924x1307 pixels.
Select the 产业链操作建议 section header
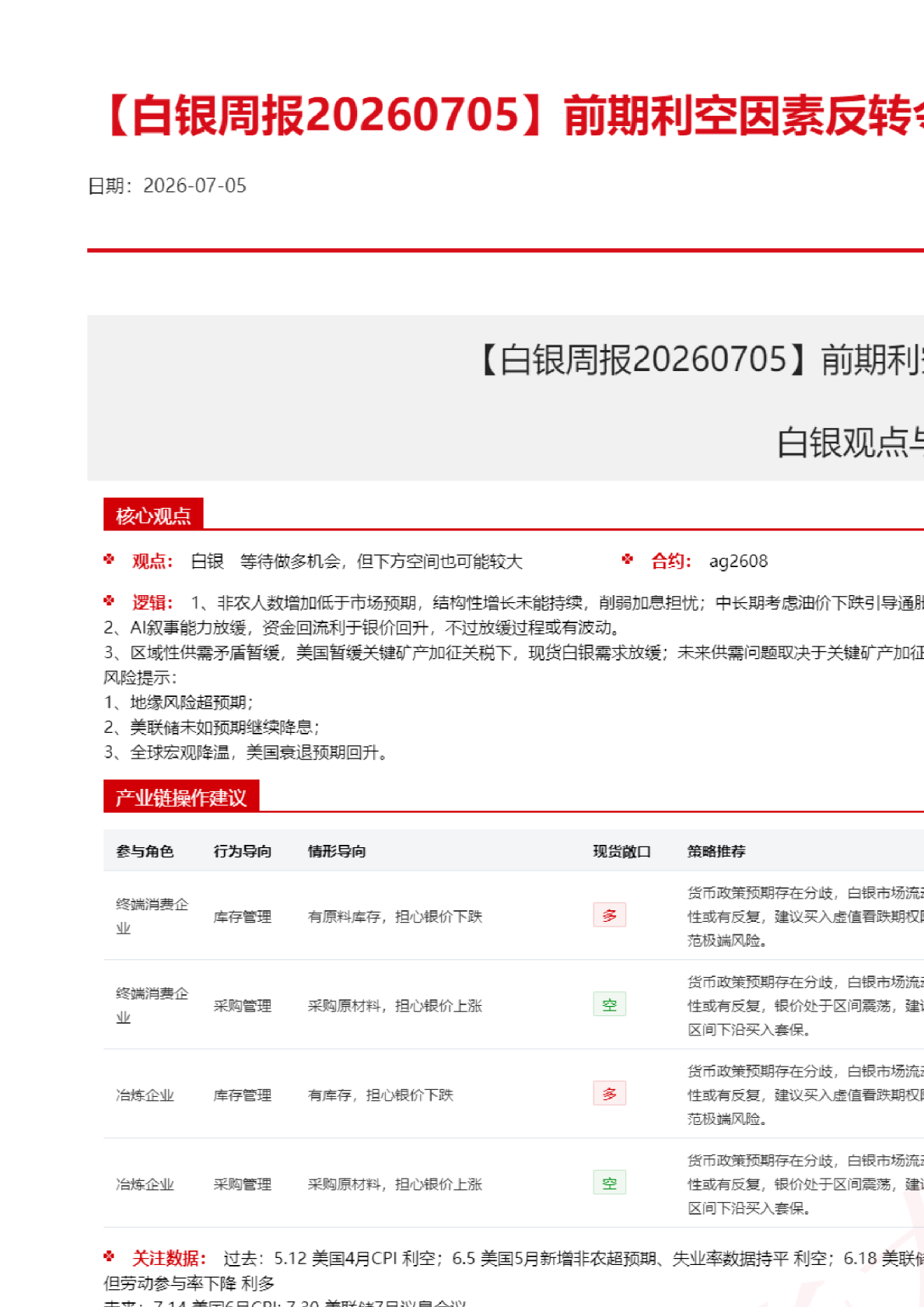181,797
